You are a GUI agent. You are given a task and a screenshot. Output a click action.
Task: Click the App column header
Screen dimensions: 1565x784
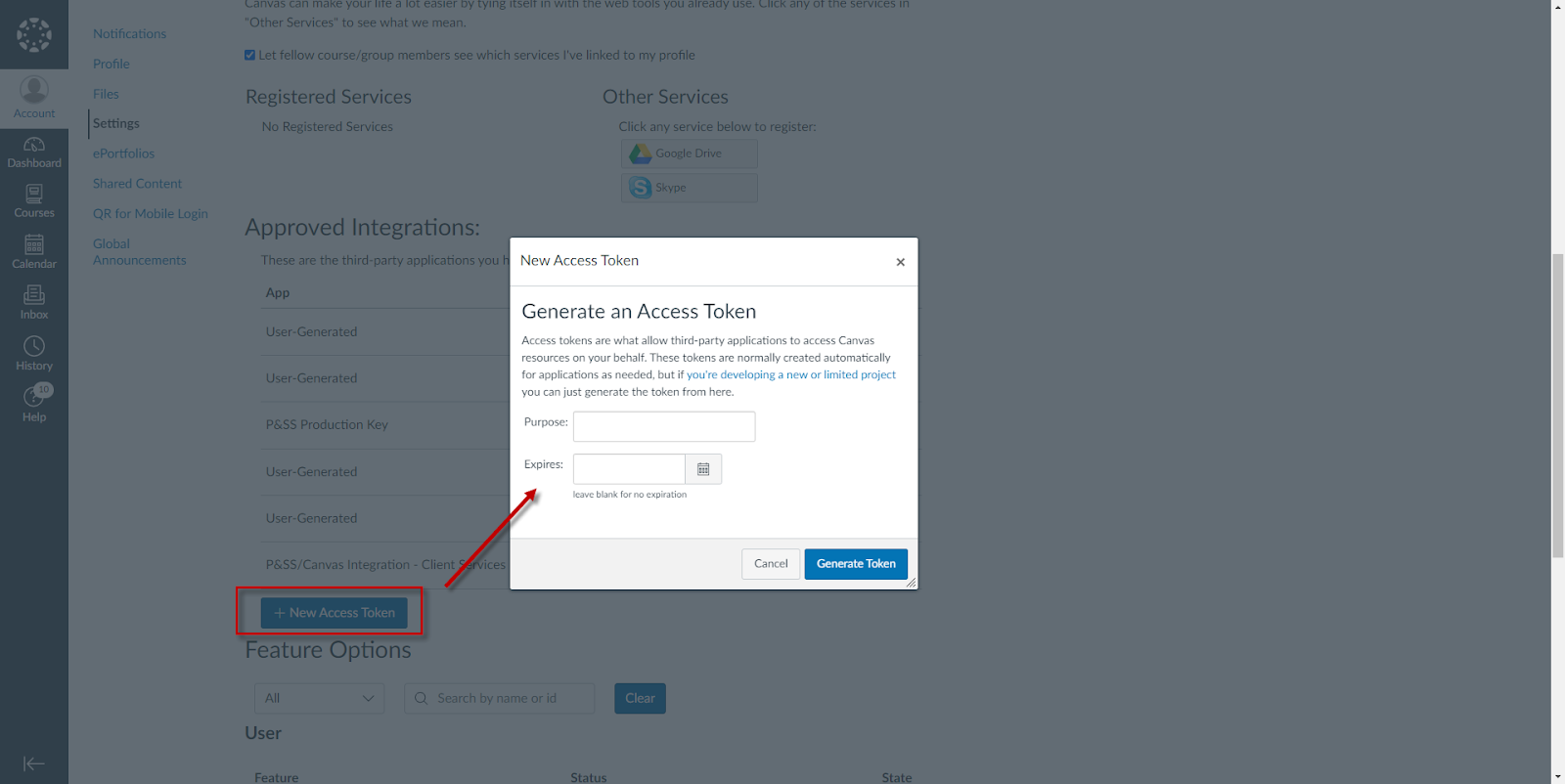[278, 293]
